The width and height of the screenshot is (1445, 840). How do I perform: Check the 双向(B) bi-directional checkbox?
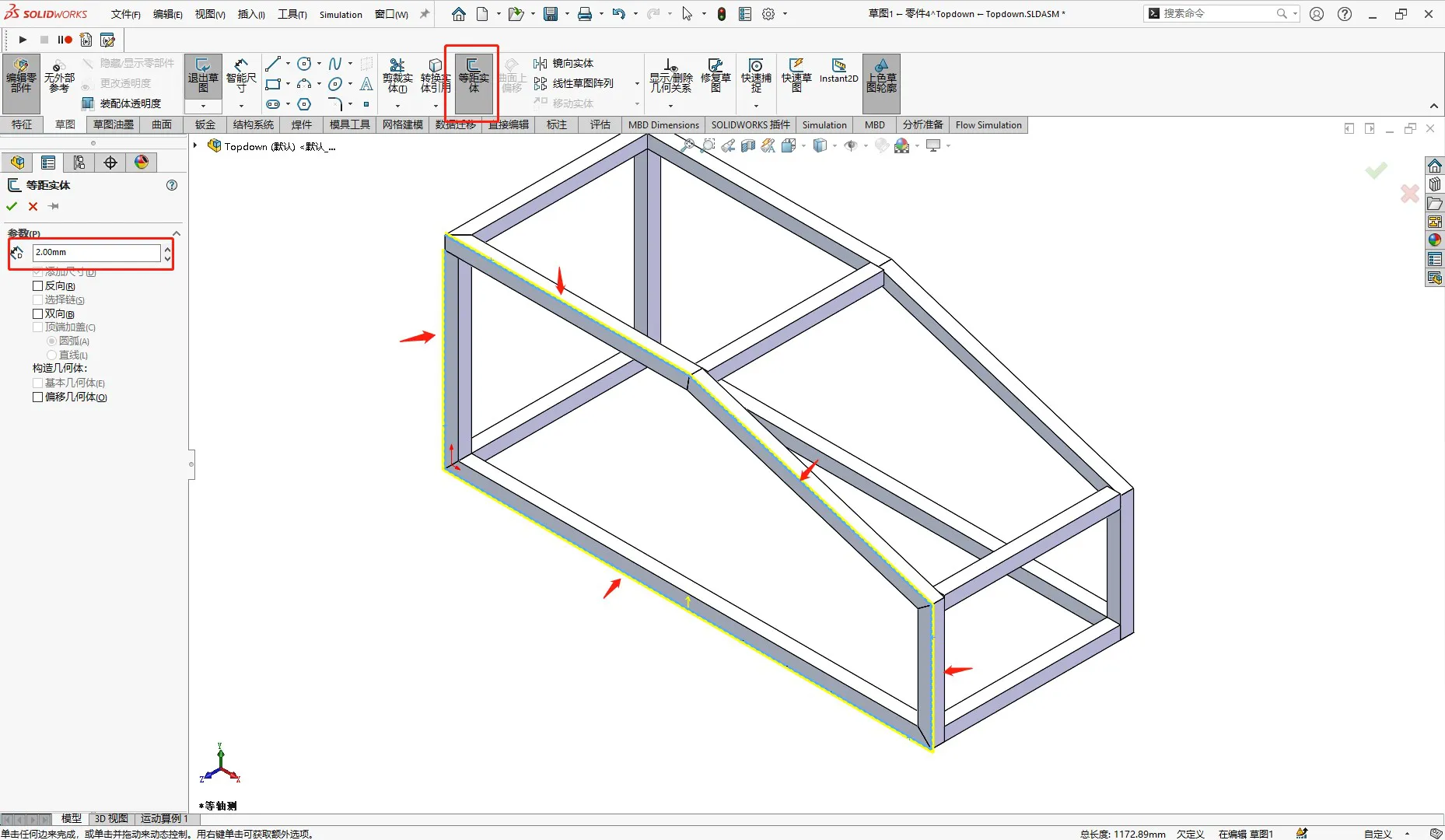37,314
